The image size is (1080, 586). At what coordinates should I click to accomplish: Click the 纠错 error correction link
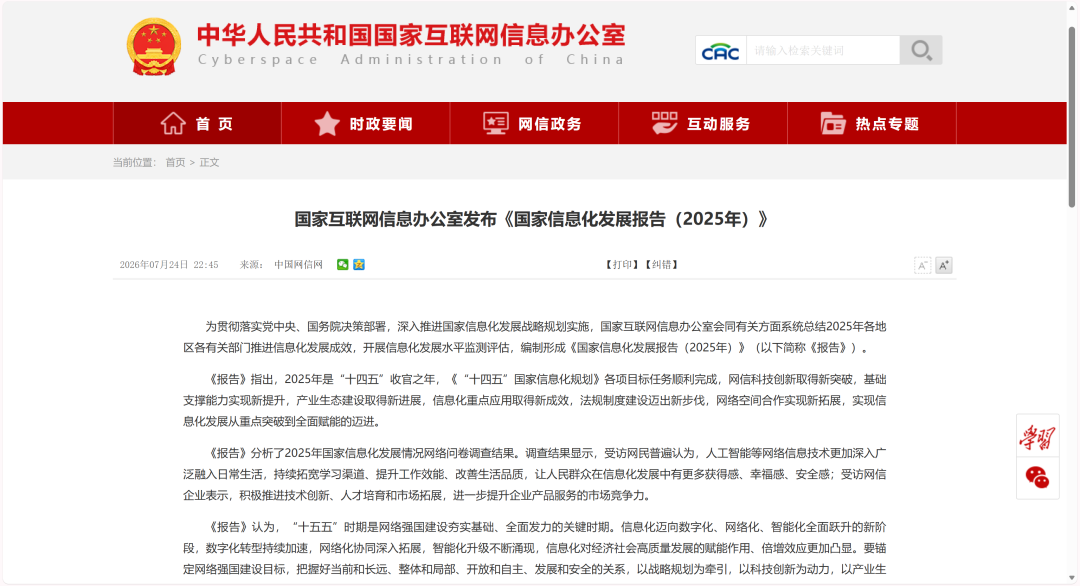click(661, 264)
